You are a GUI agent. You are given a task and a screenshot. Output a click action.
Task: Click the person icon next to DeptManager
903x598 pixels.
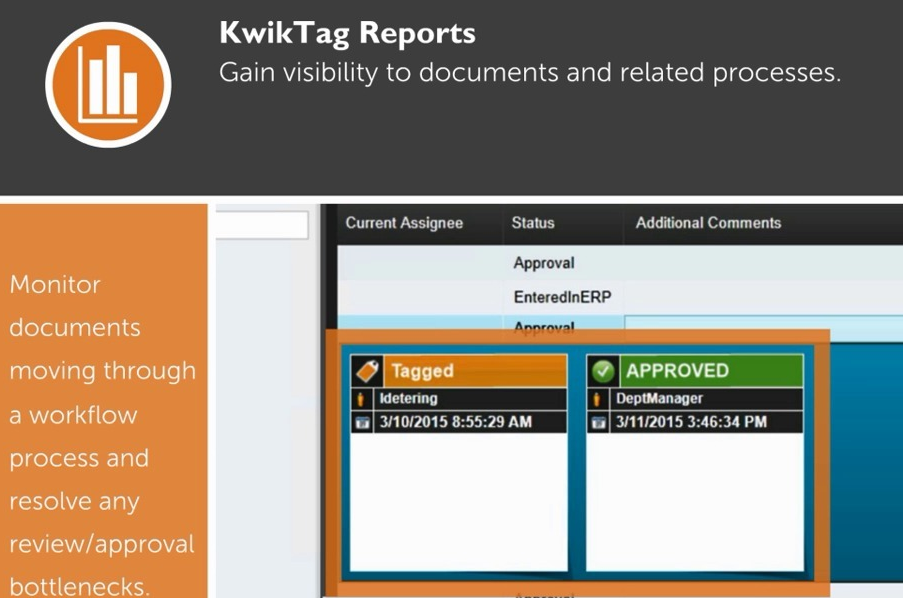(x=597, y=399)
